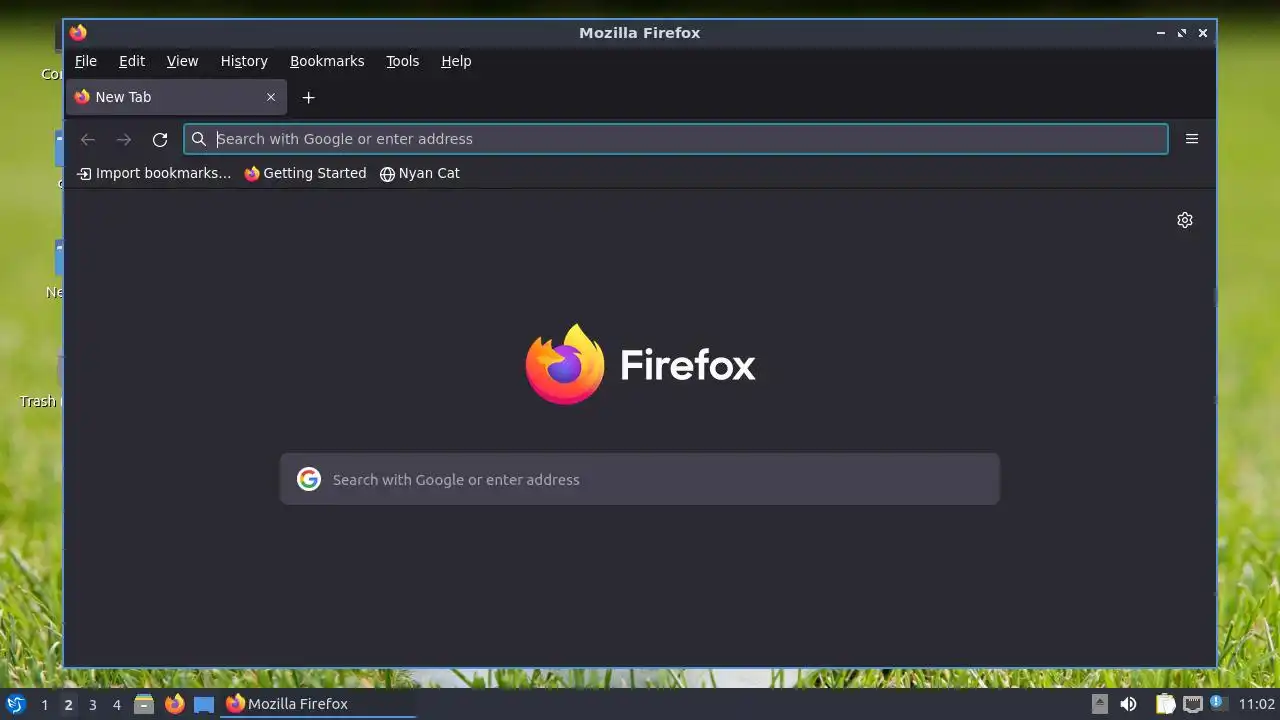This screenshot has width=1280, height=720.
Task: Focus the address bar input field
Action: click(676, 139)
